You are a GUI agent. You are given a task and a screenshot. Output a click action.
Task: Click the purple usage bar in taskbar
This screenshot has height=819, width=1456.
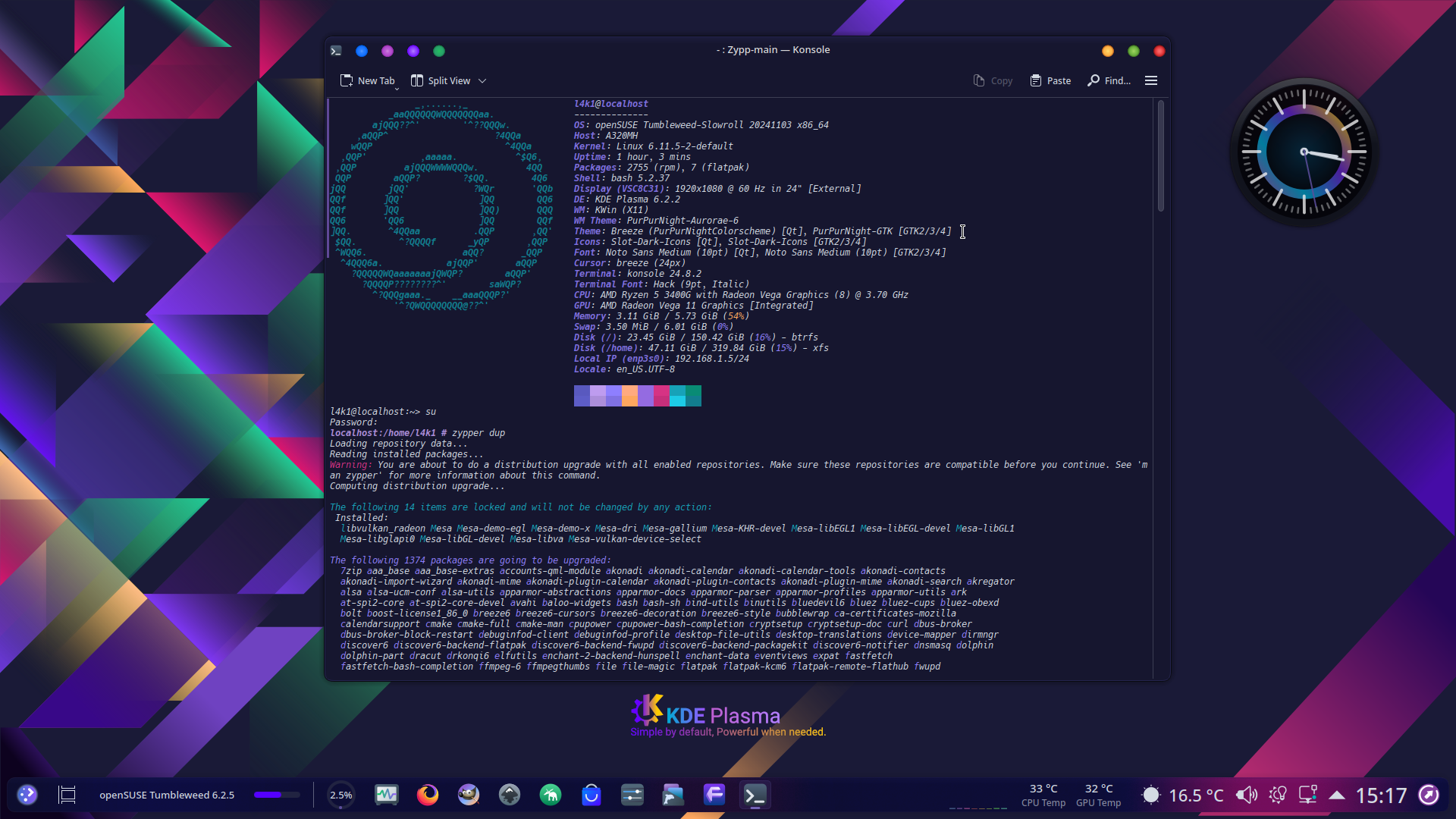[x=277, y=795]
